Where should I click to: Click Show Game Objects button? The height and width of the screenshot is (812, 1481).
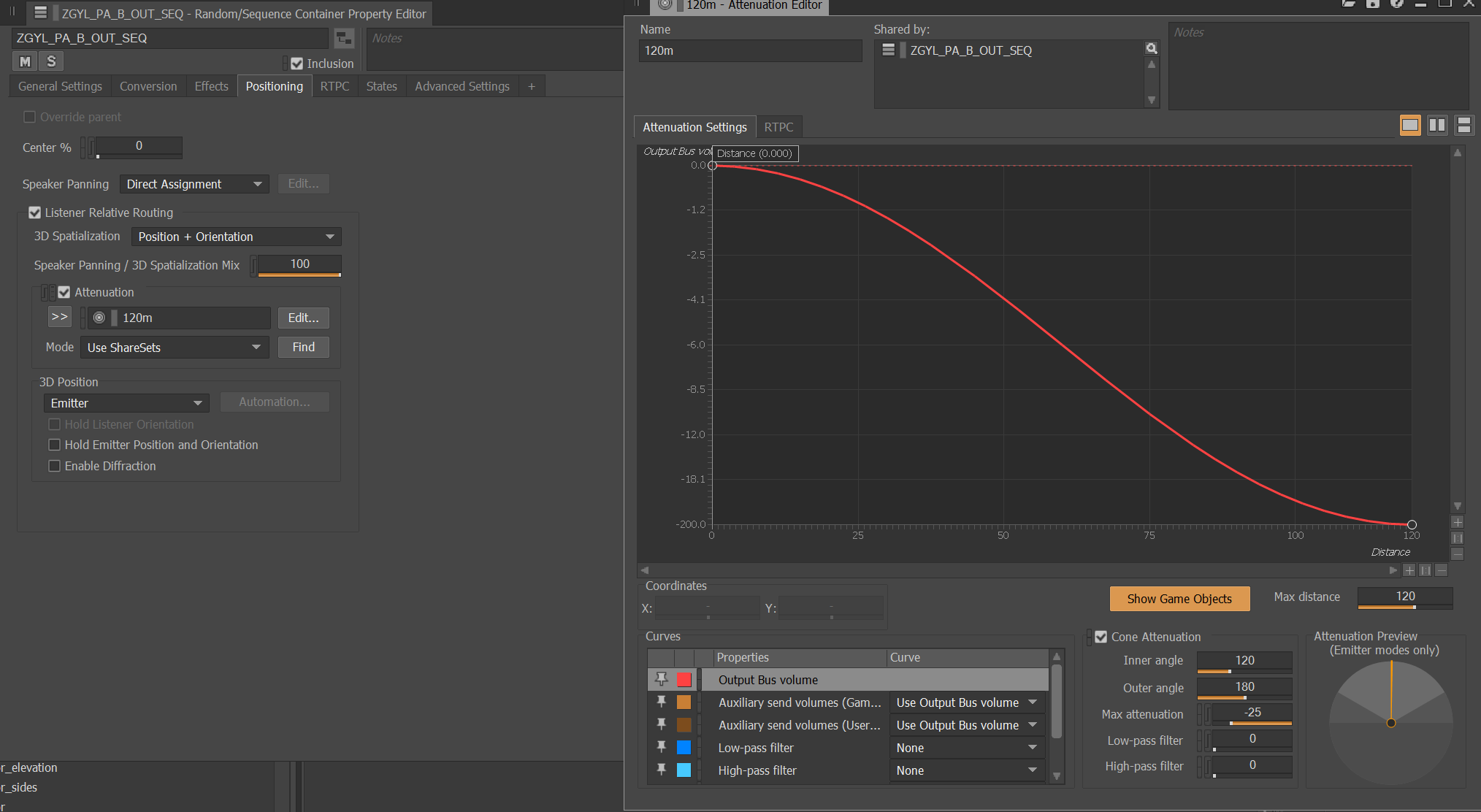(1179, 599)
